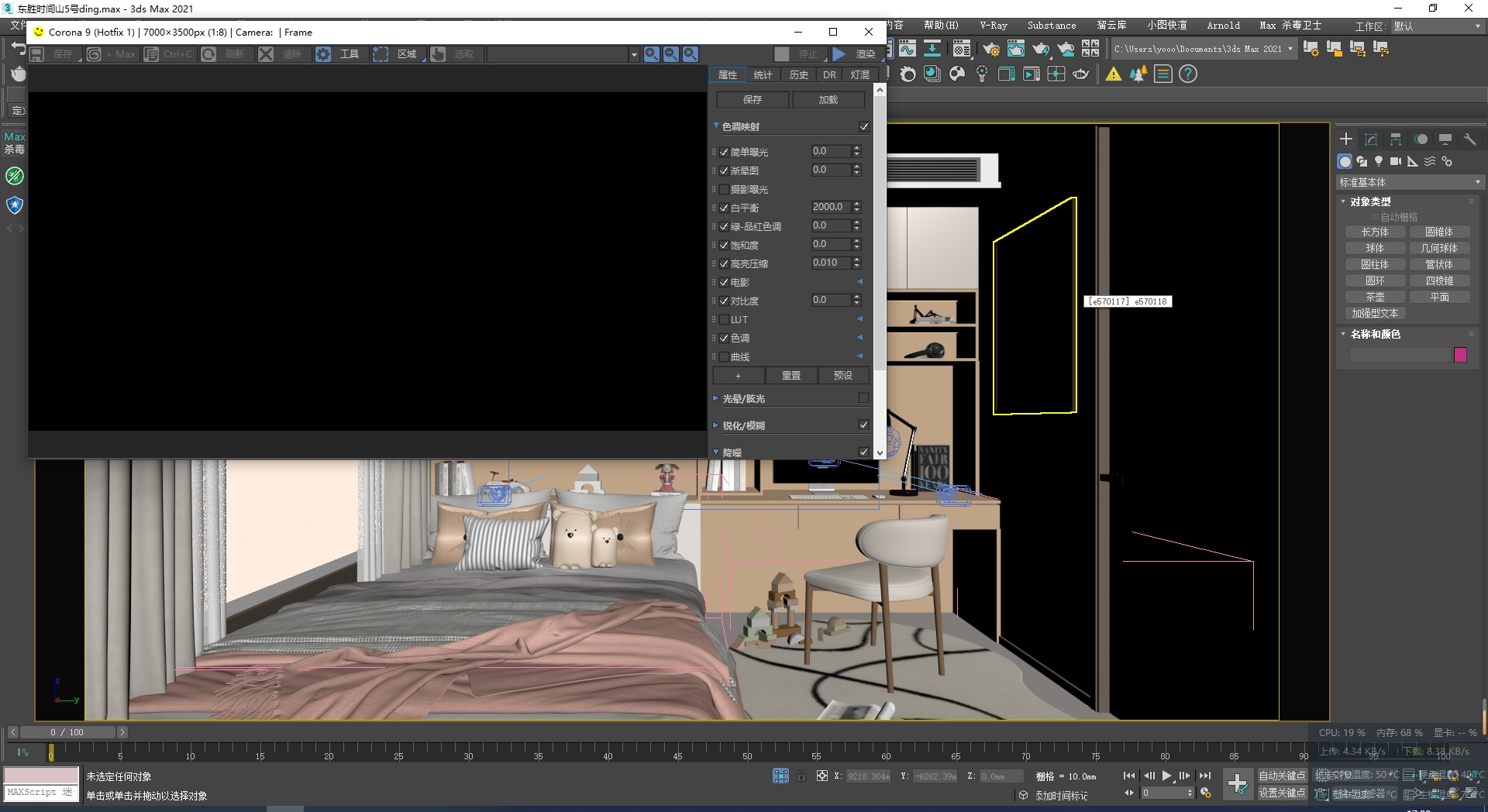Enable the 光晕/眩光 bloom glare checkbox

point(864,397)
